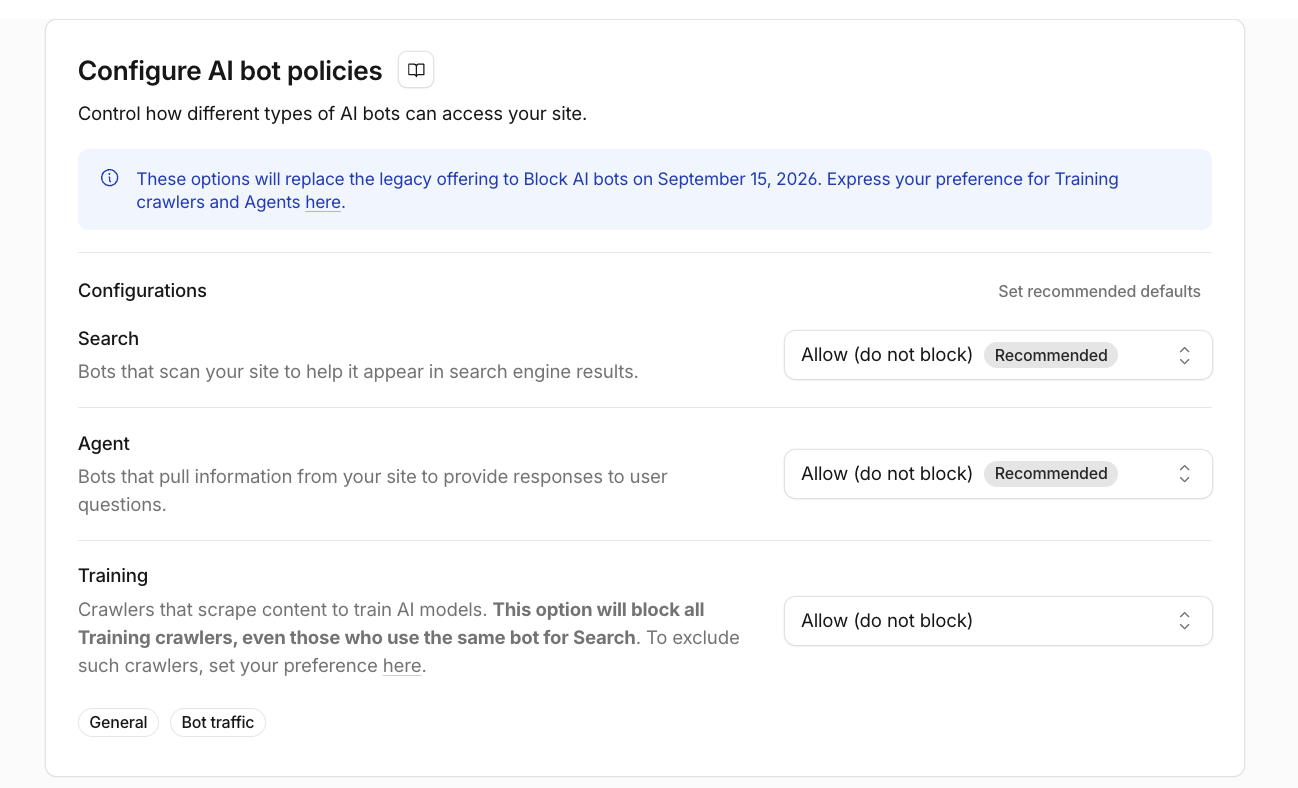Select the General tag
Screen dimensions: 1298x788
(118, 722)
